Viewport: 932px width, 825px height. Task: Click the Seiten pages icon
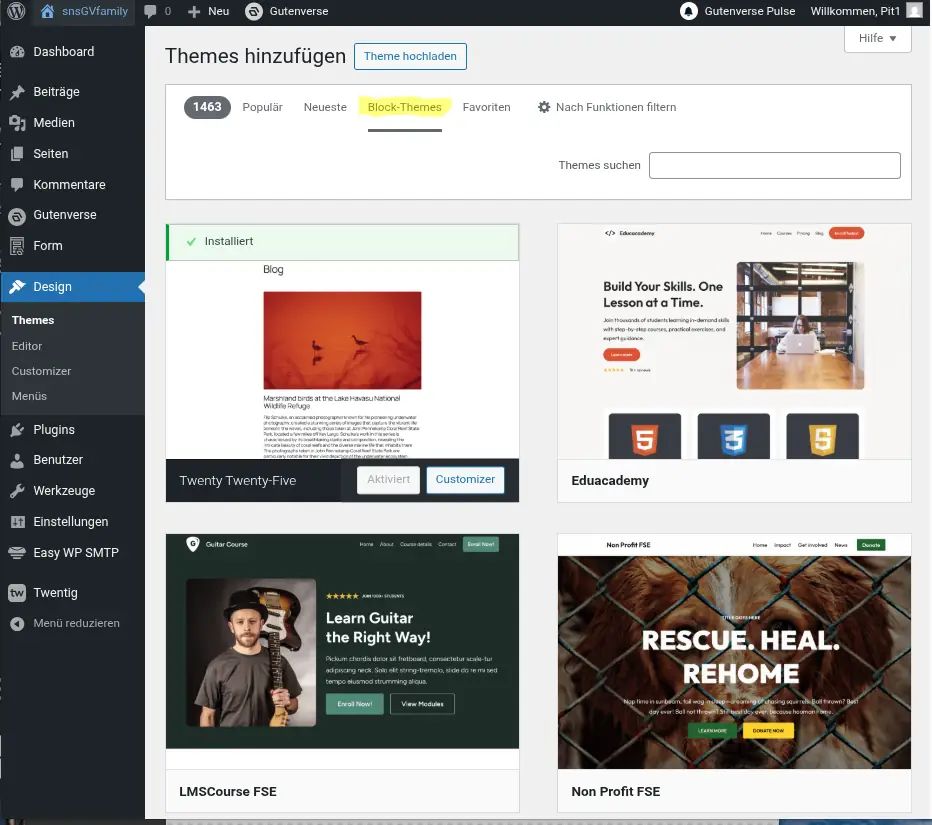point(17,154)
